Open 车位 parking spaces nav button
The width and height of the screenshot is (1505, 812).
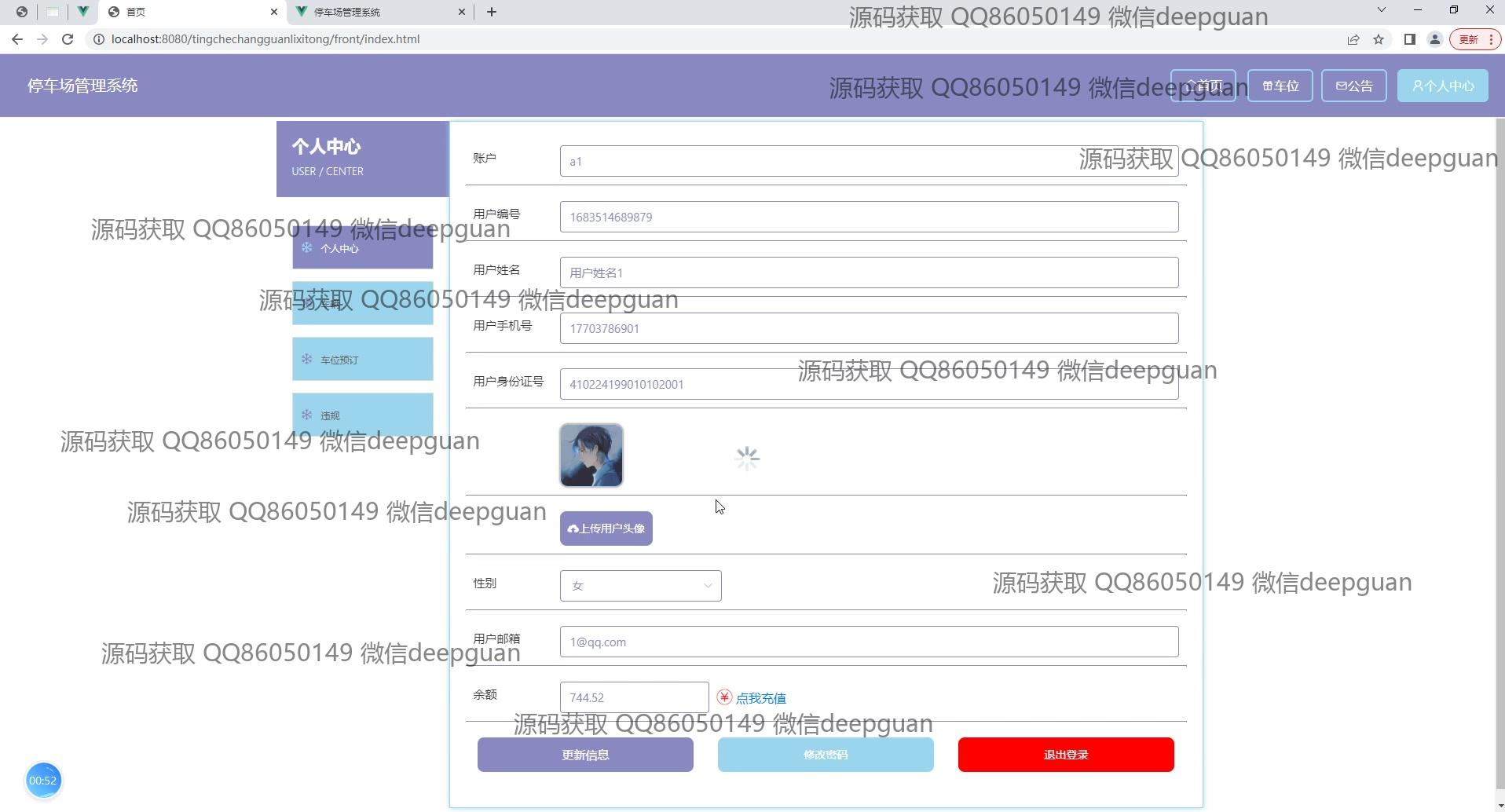pyautogui.click(x=1280, y=86)
